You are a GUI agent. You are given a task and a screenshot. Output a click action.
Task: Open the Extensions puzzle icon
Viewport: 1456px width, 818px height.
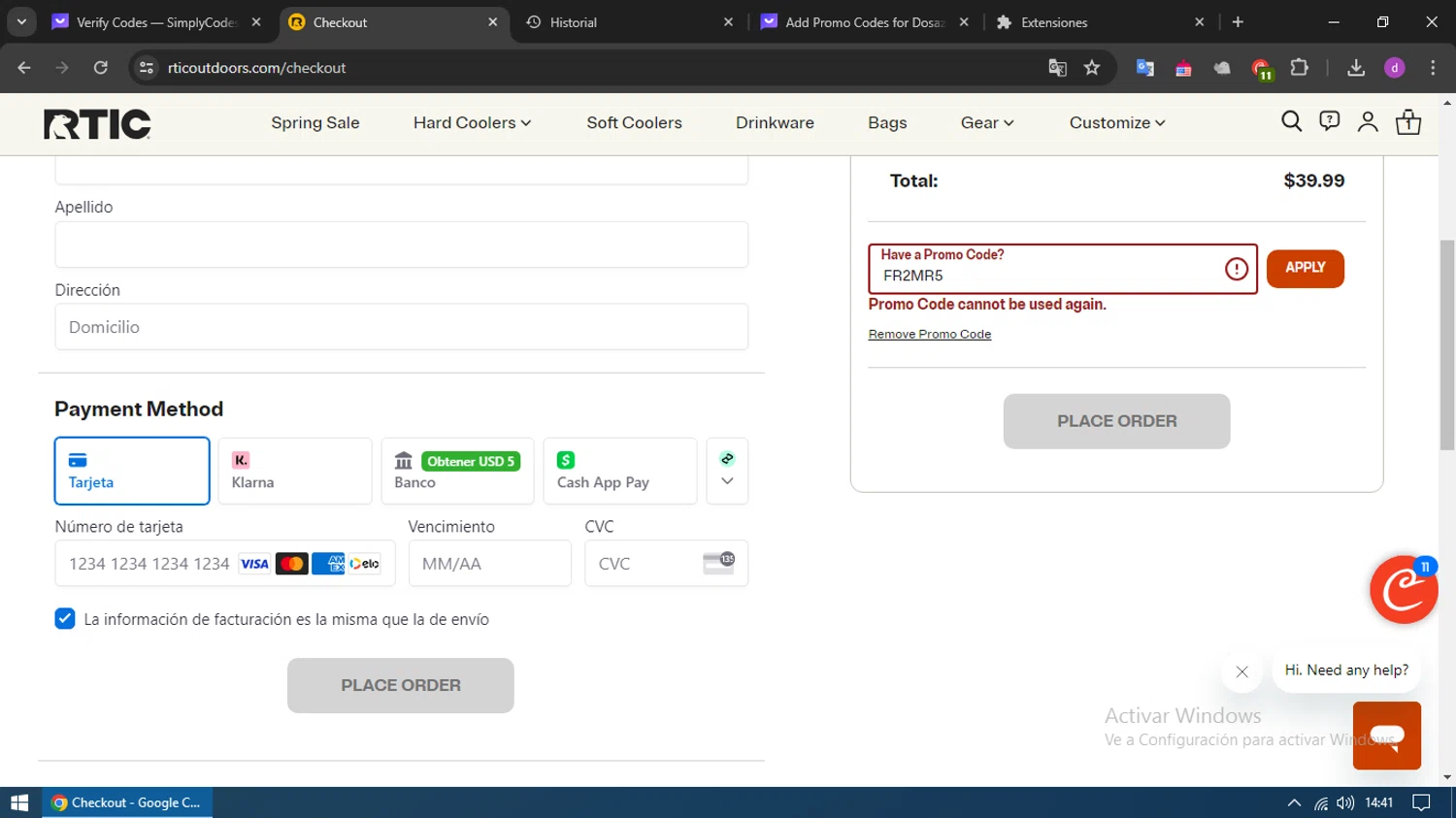(1299, 68)
